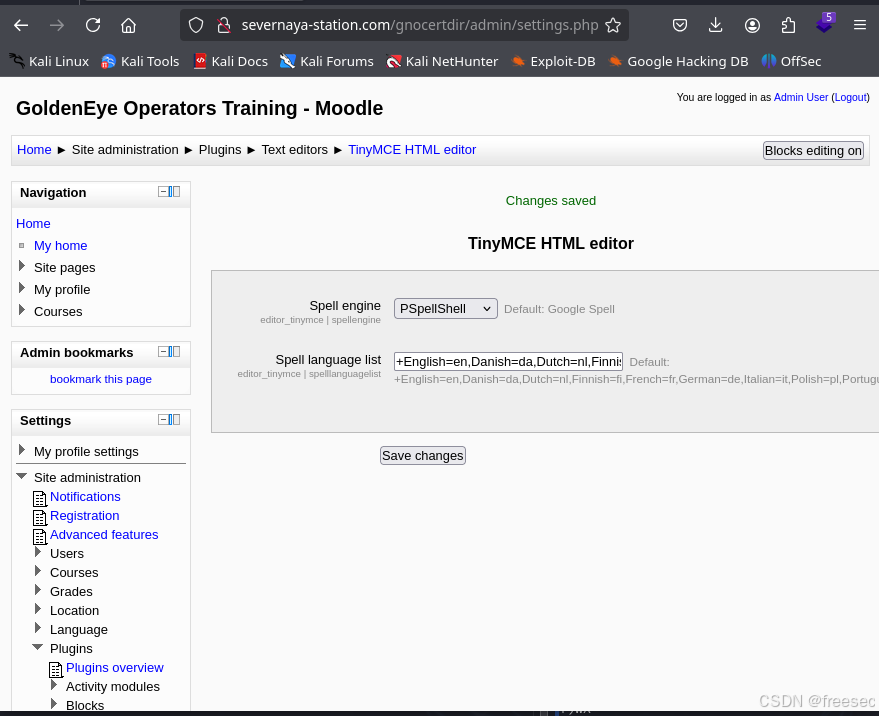The width and height of the screenshot is (879, 716).
Task: Click the Changes saved message
Action: point(550,201)
